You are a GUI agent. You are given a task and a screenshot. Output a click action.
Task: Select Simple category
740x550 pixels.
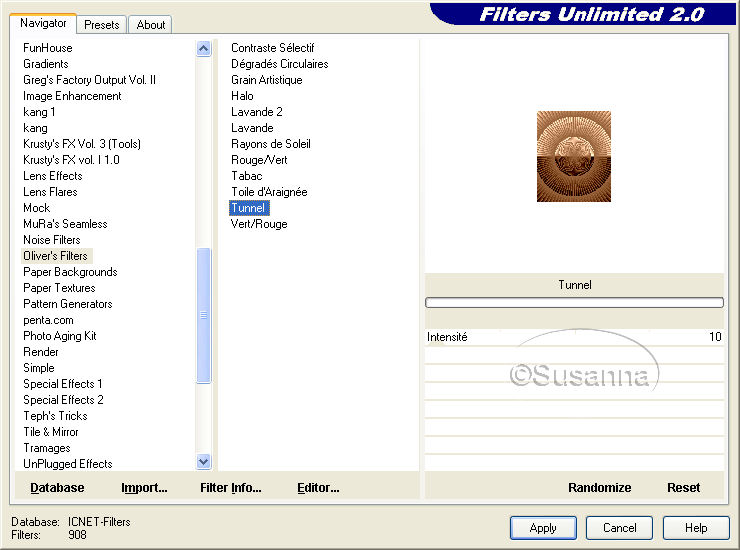click(x=39, y=368)
